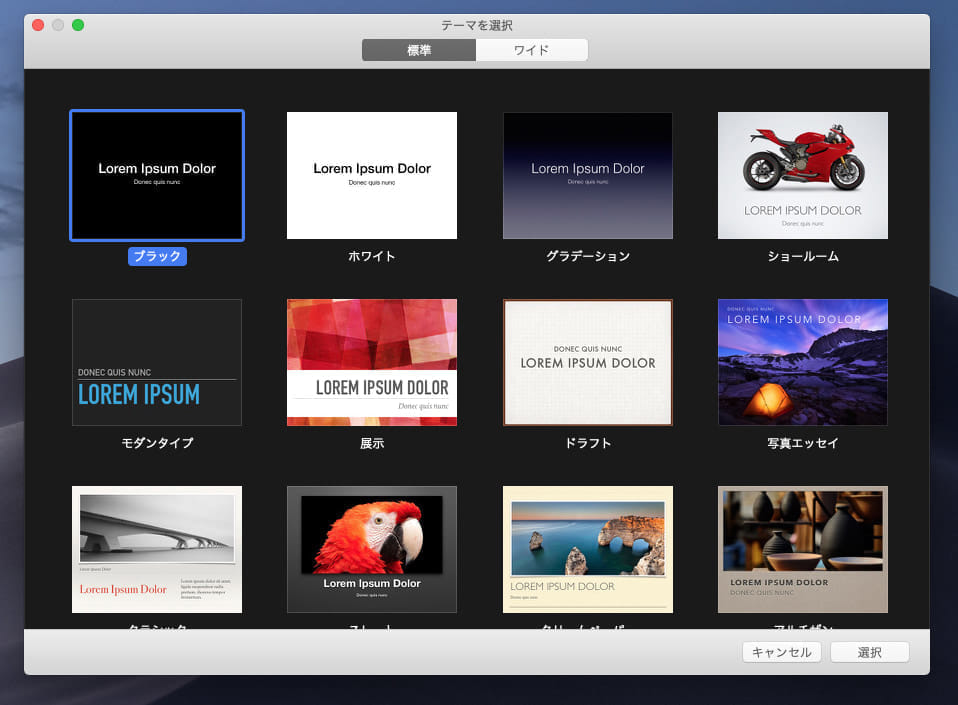Choose the モダンタイプ theme thumbnail

[157, 362]
